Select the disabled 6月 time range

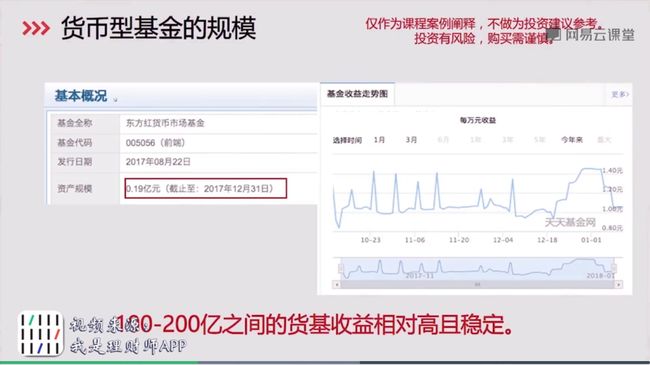click(443, 140)
